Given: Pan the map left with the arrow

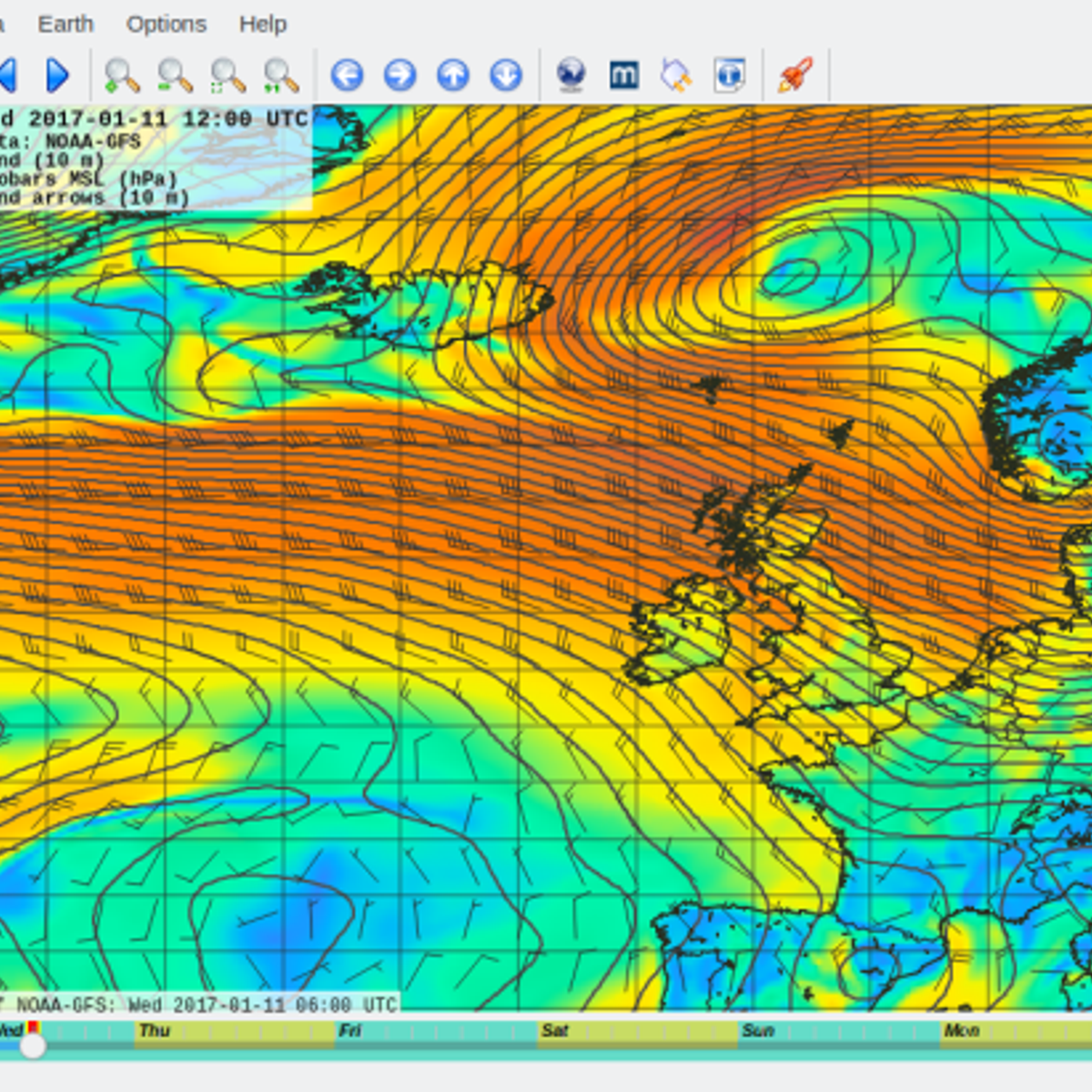Looking at the screenshot, I should (x=347, y=76).
